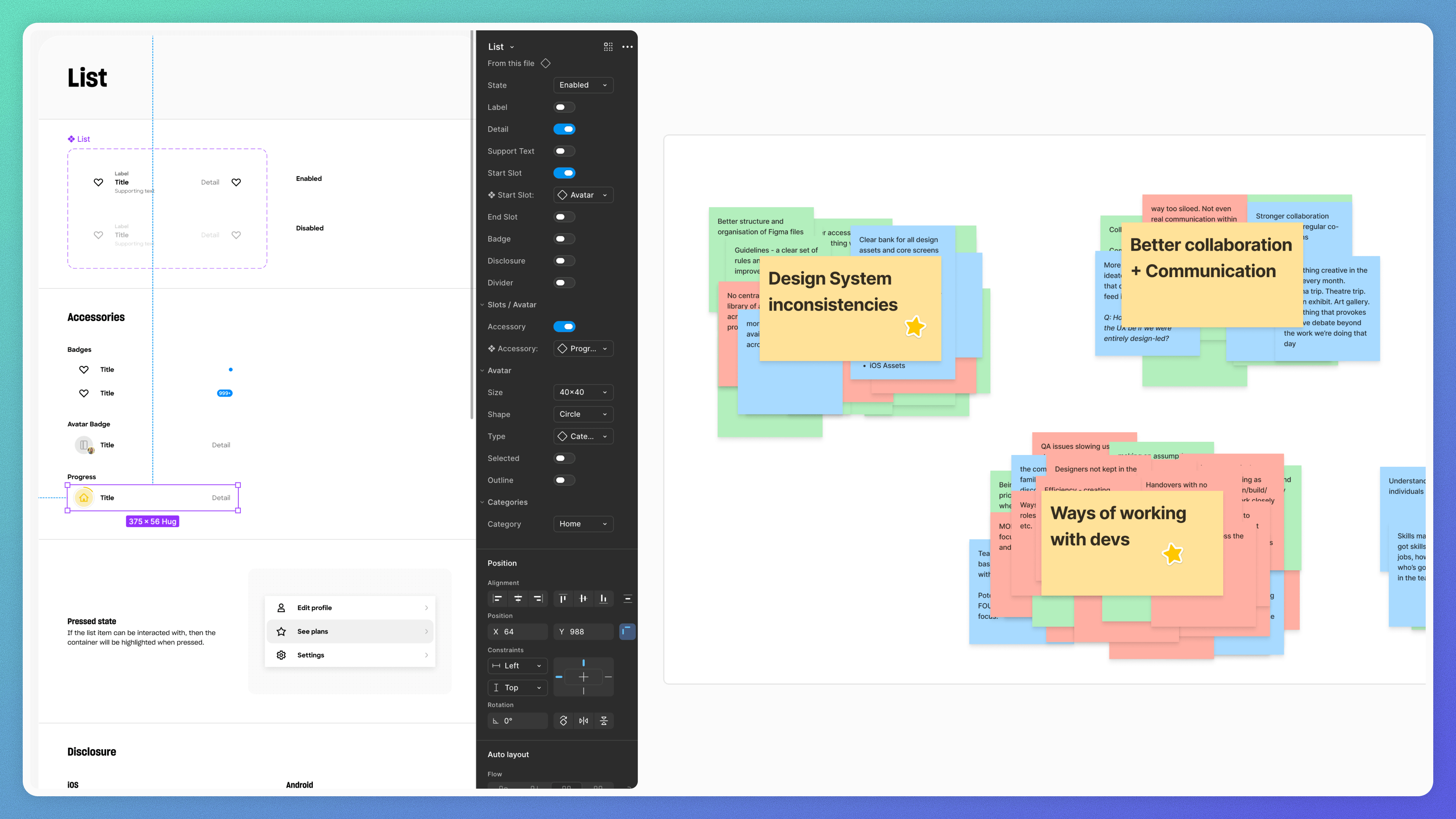This screenshot has height=819, width=1456.
Task: Select the Design System inconsistencies sticky note
Action: [850, 309]
